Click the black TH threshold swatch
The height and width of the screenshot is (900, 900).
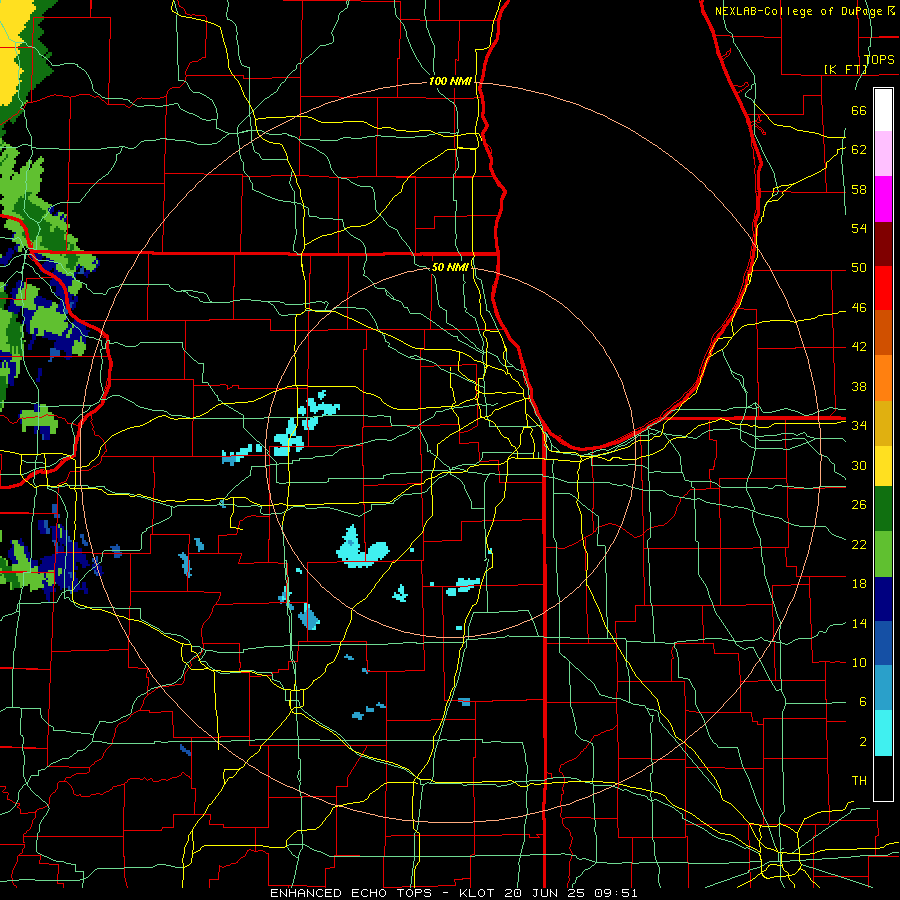point(883,778)
